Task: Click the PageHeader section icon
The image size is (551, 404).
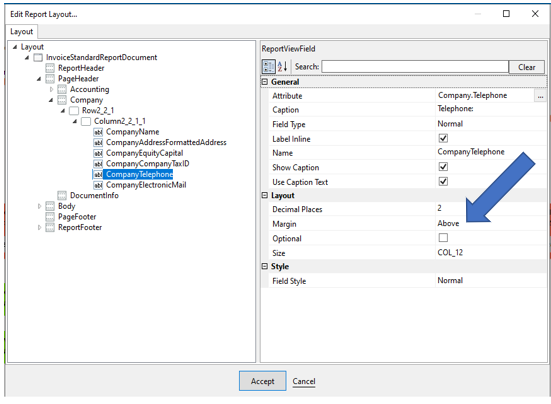Action: [x=50, y=79]
